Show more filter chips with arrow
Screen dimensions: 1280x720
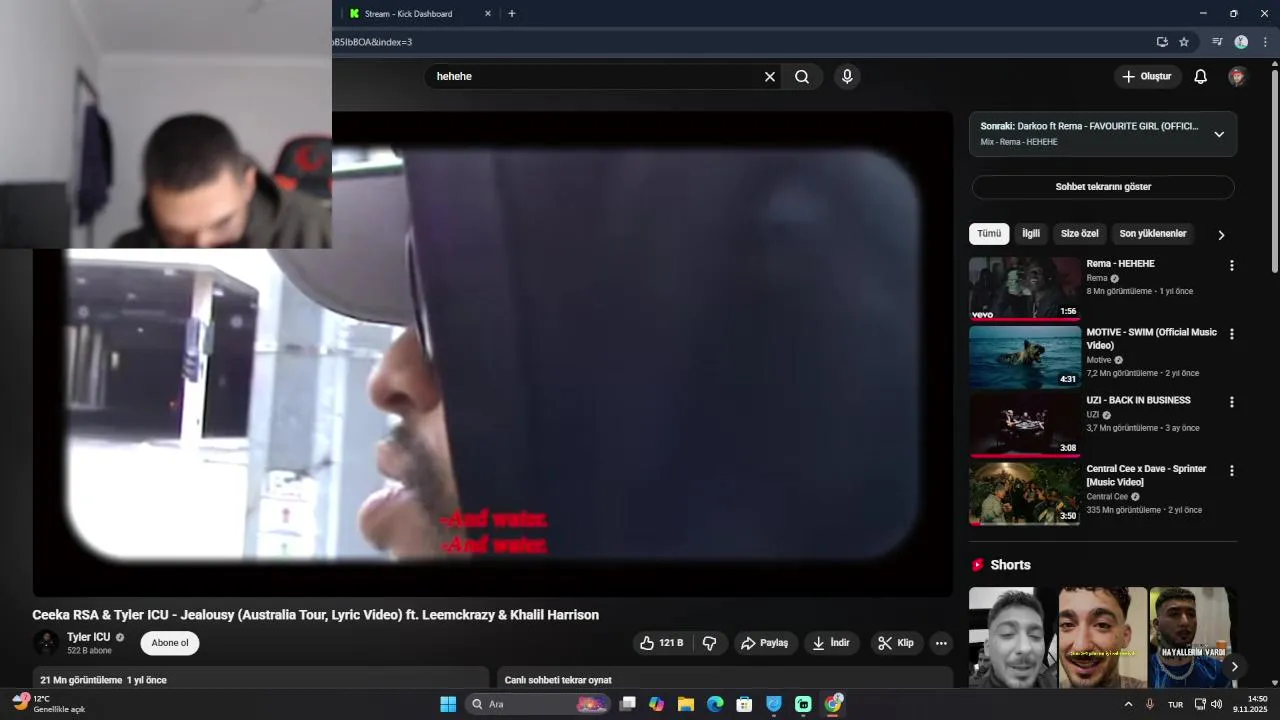1221,235
